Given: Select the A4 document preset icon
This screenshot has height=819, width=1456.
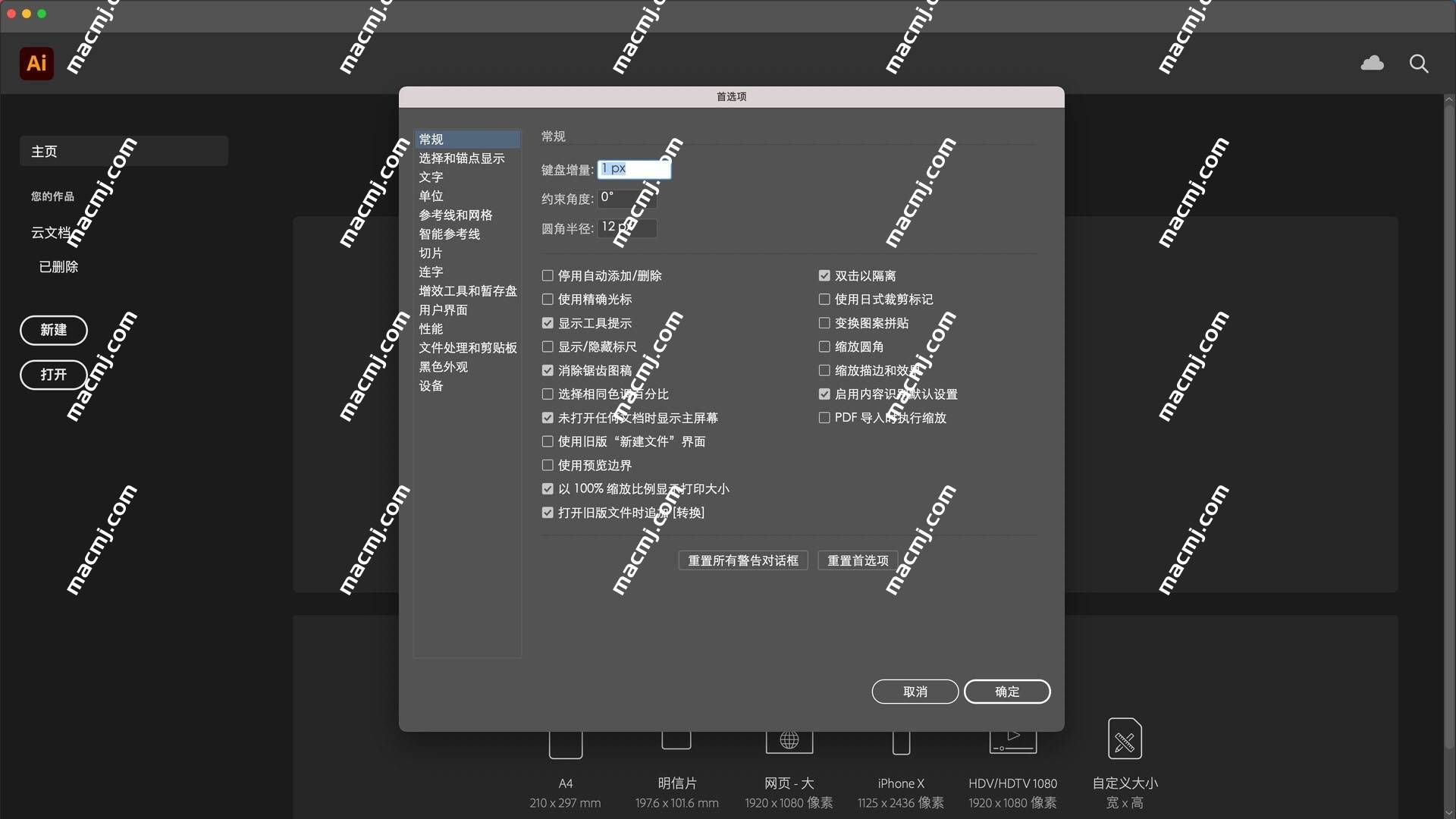Looking at the screenshot, I should [566, 745].
